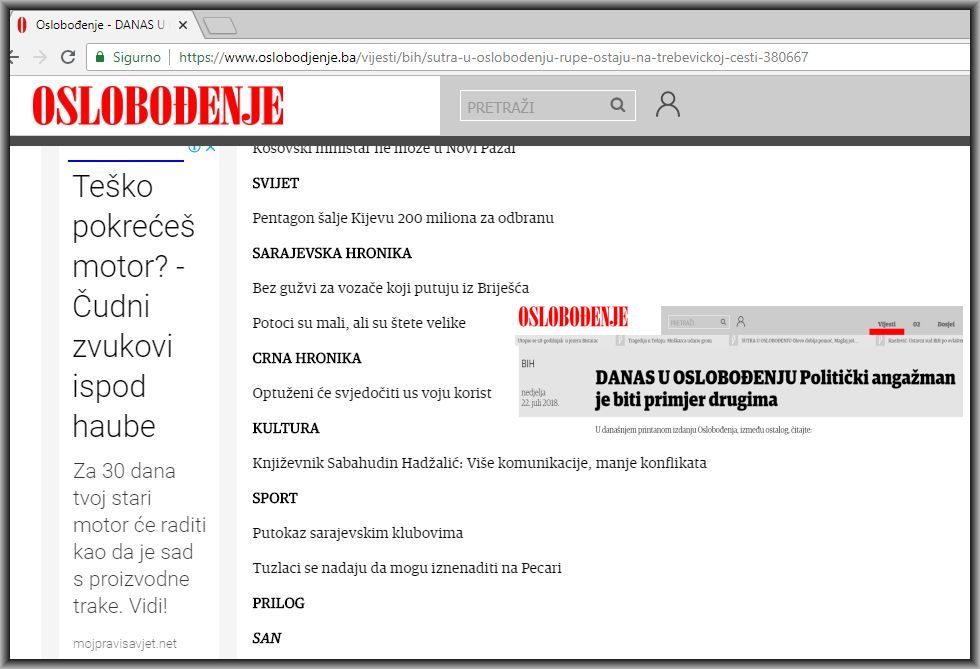The width and height of the screenshot is (980, 669).
Task: Click inset headline 'DANAS U OSLOBOĐENJU Politički angažman'
Action: pos(775,388)
